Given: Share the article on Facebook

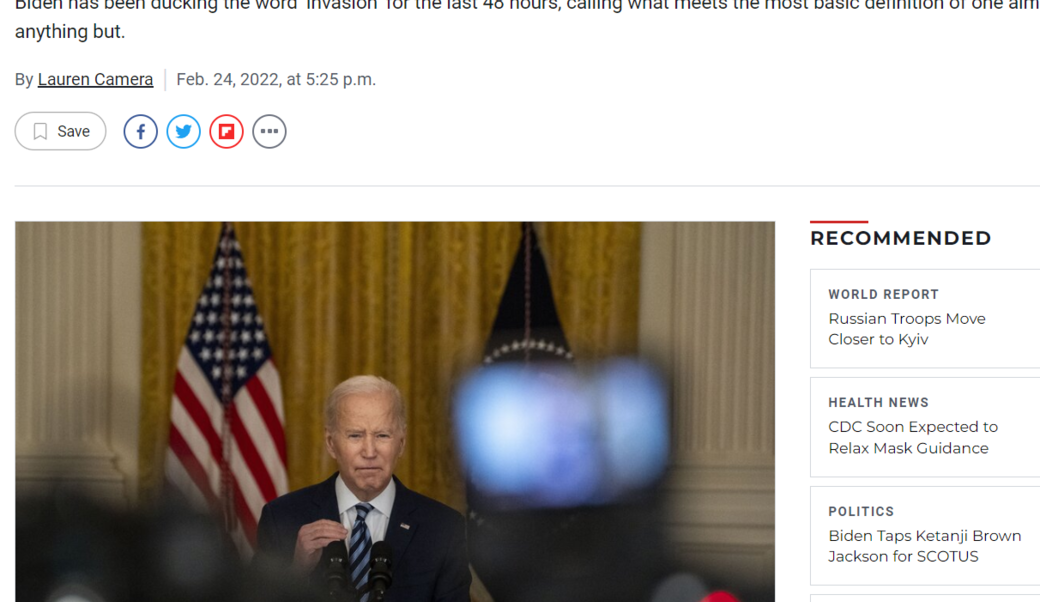Looking at the screenshot, I should (x=141, y=131).
